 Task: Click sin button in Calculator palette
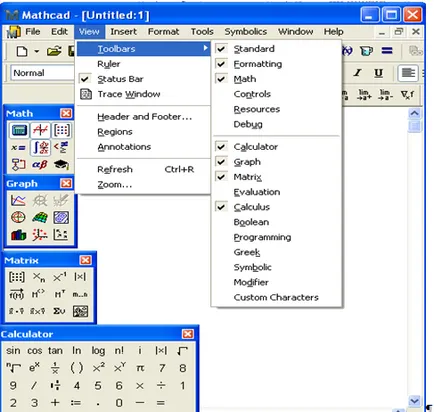13,351
